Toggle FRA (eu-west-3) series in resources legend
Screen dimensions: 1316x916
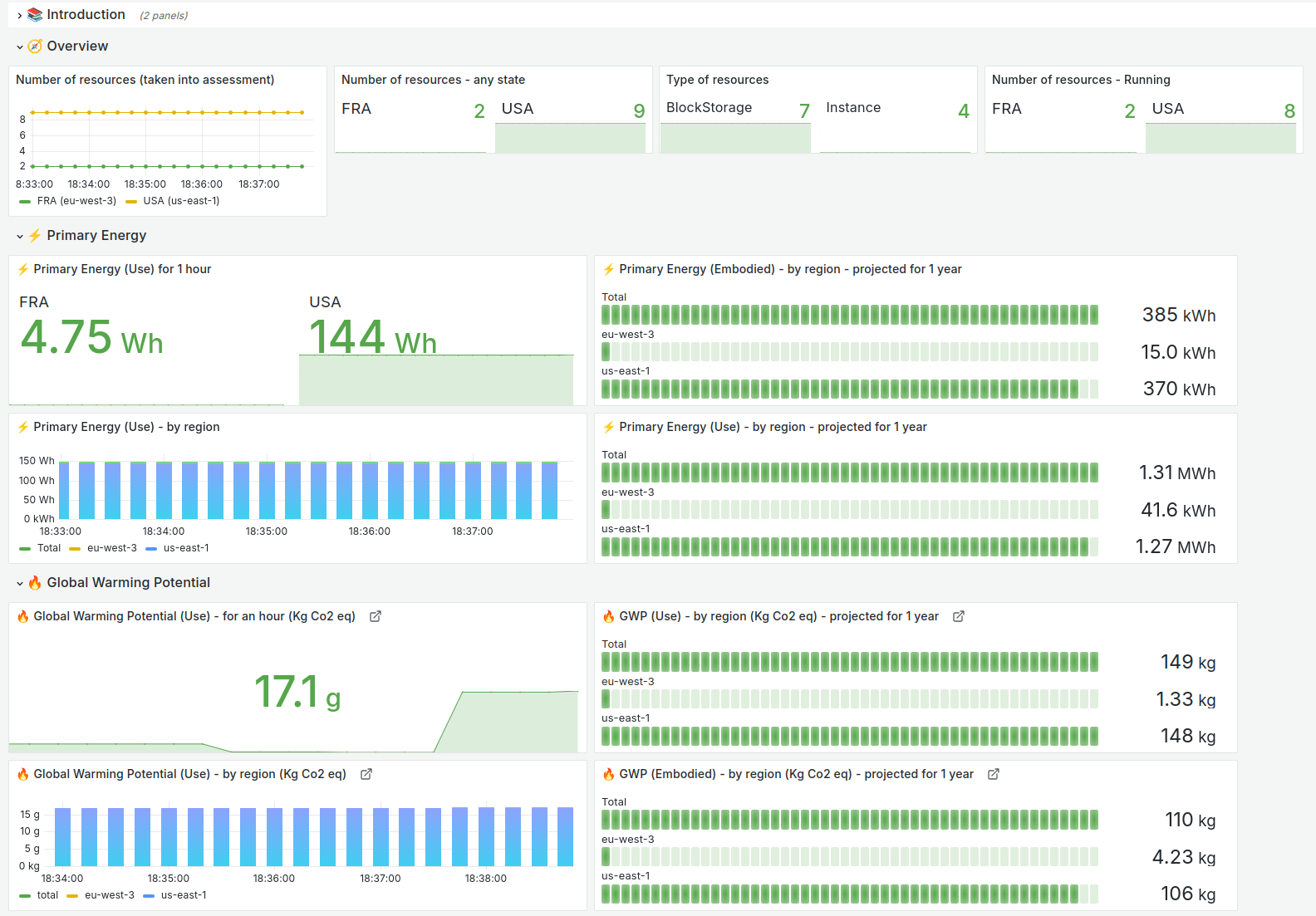tap(76, 201)
